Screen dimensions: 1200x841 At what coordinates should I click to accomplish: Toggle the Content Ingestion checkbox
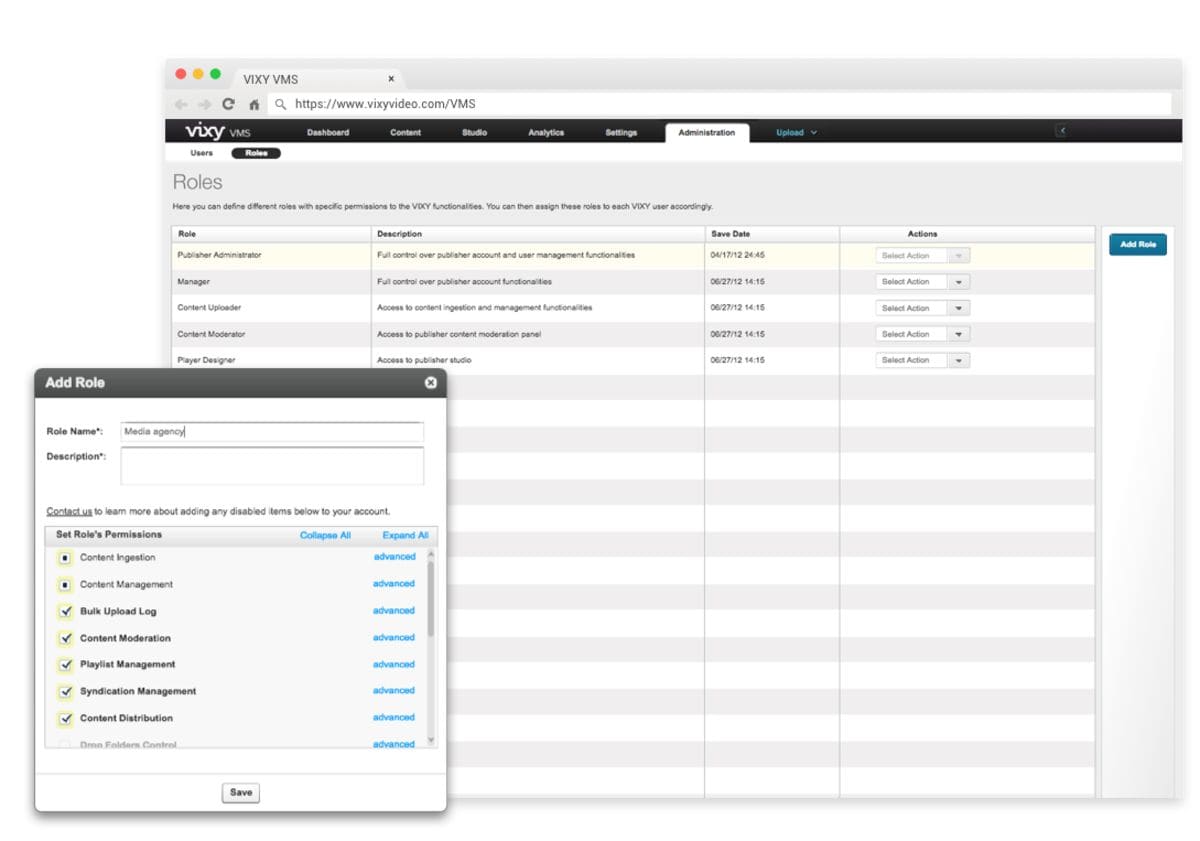pos(66,558)
